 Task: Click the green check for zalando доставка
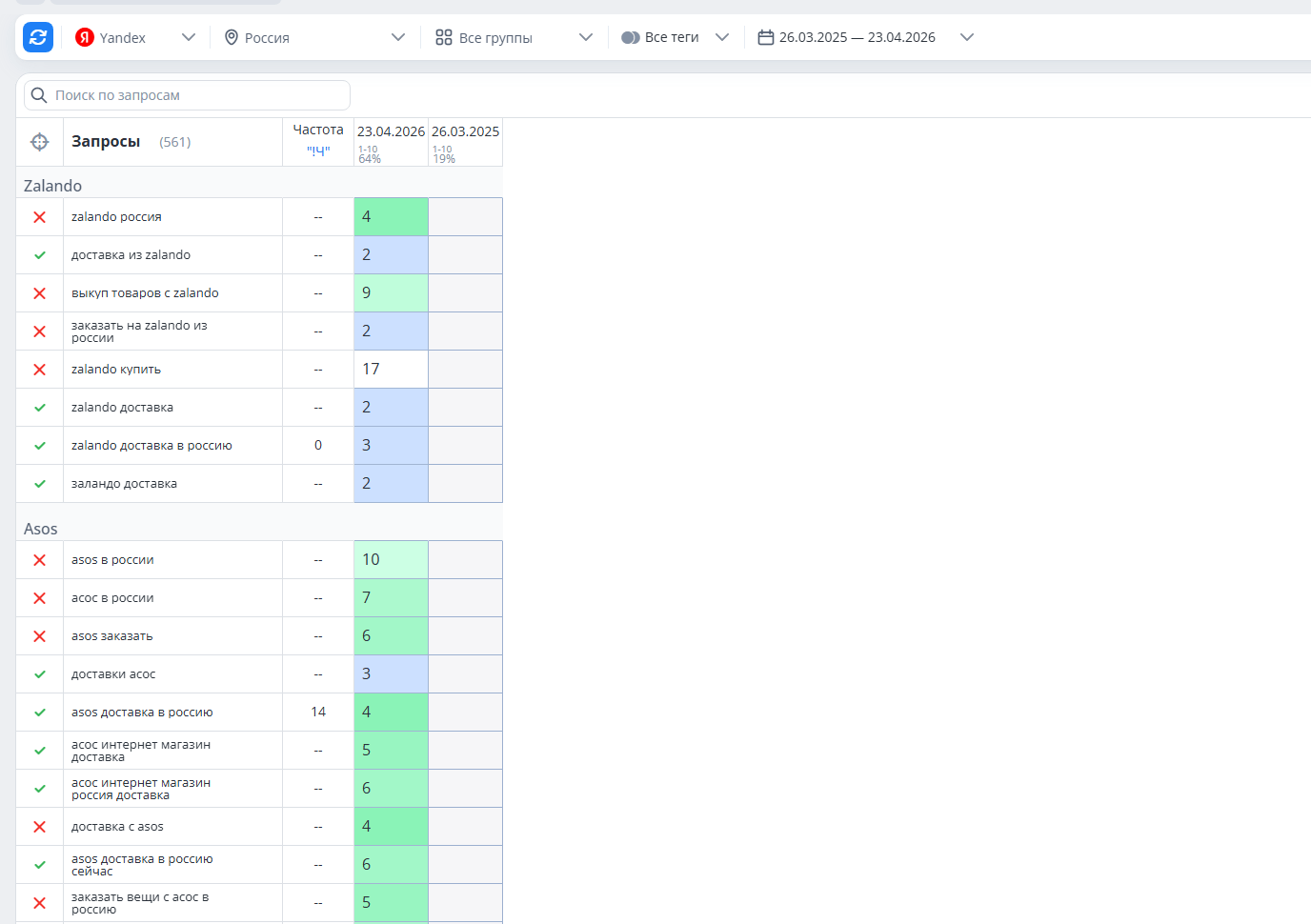tap(40, 408)
